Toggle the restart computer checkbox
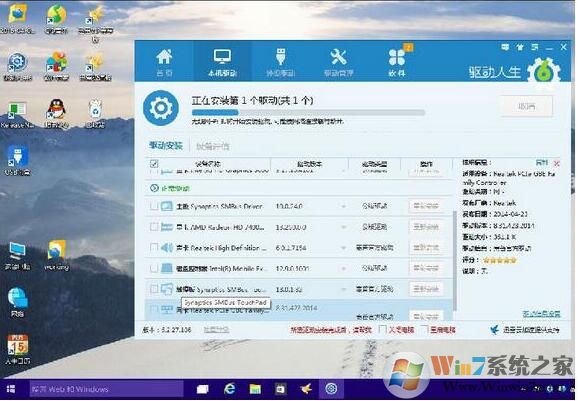580x401 pixels. click(x=425, y=329)
